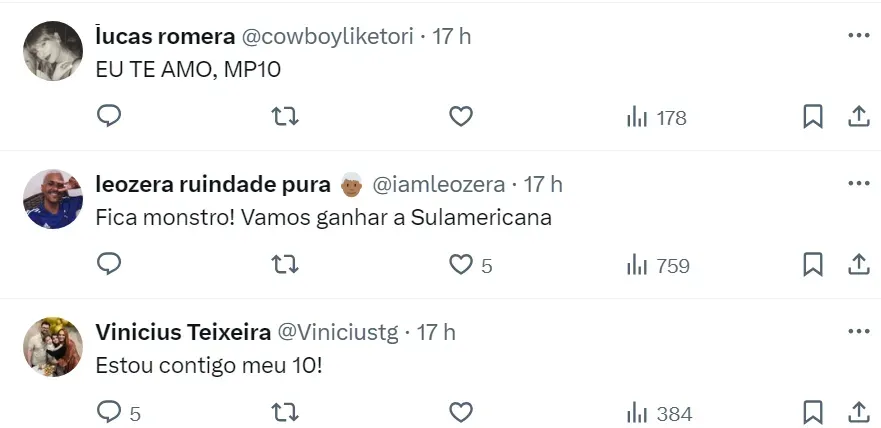Retweet 'Estou contigo meu 10!' post
Image resolution: width=881 pixels, height=428 pixels.
(x=285, y=412)
